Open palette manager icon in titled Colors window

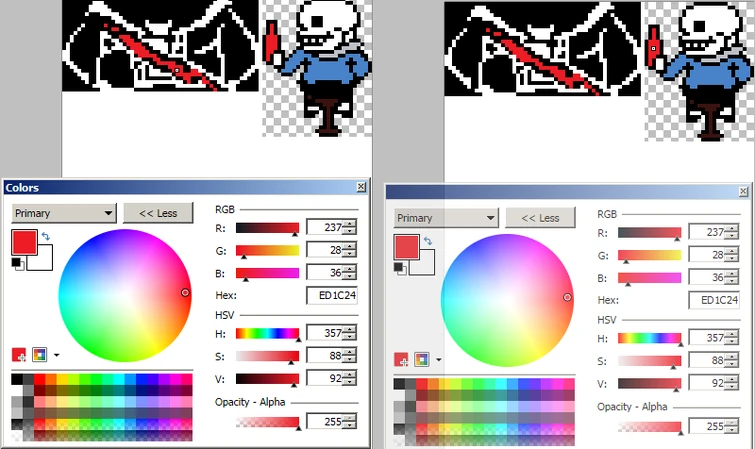click(39, 355)
